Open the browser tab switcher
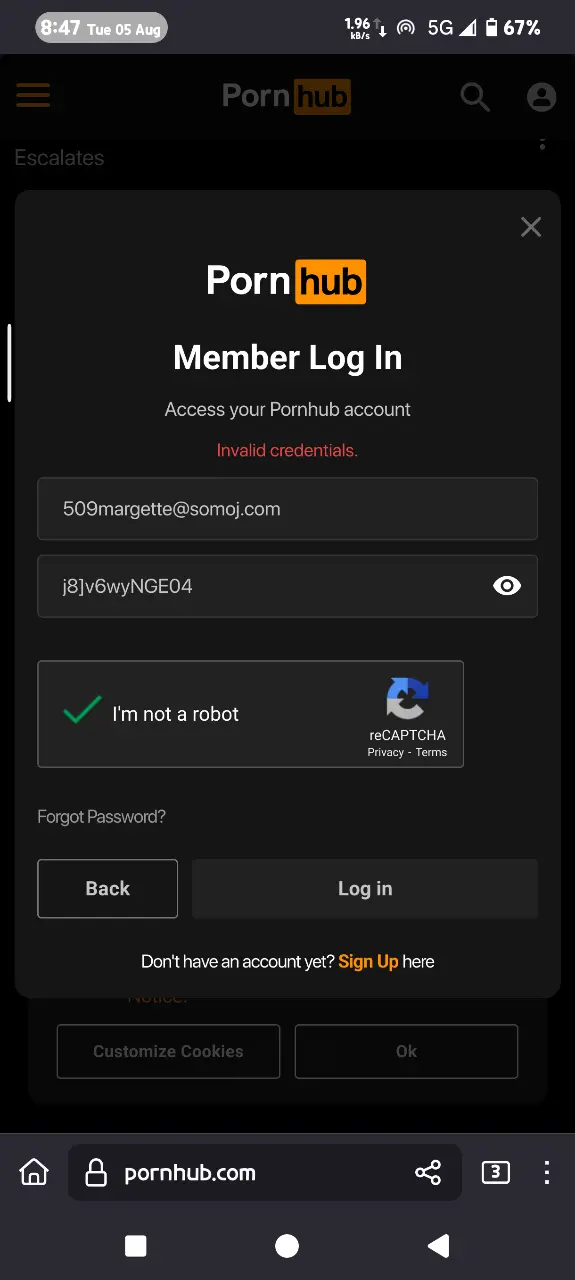This screenshot has width=575, height=1280. pos(496,1172)
